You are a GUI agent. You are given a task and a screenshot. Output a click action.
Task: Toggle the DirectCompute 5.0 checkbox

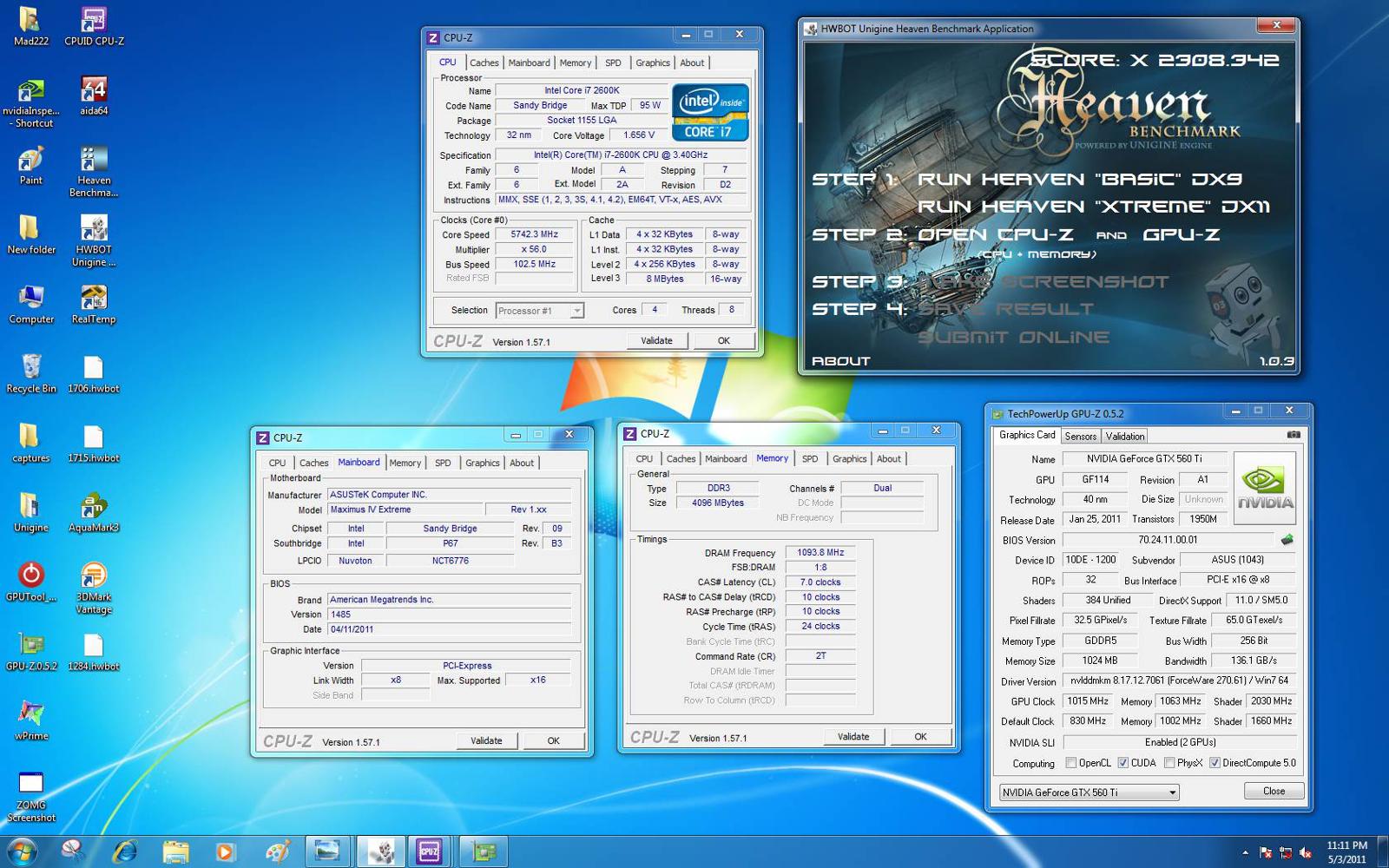point(1215,763)
